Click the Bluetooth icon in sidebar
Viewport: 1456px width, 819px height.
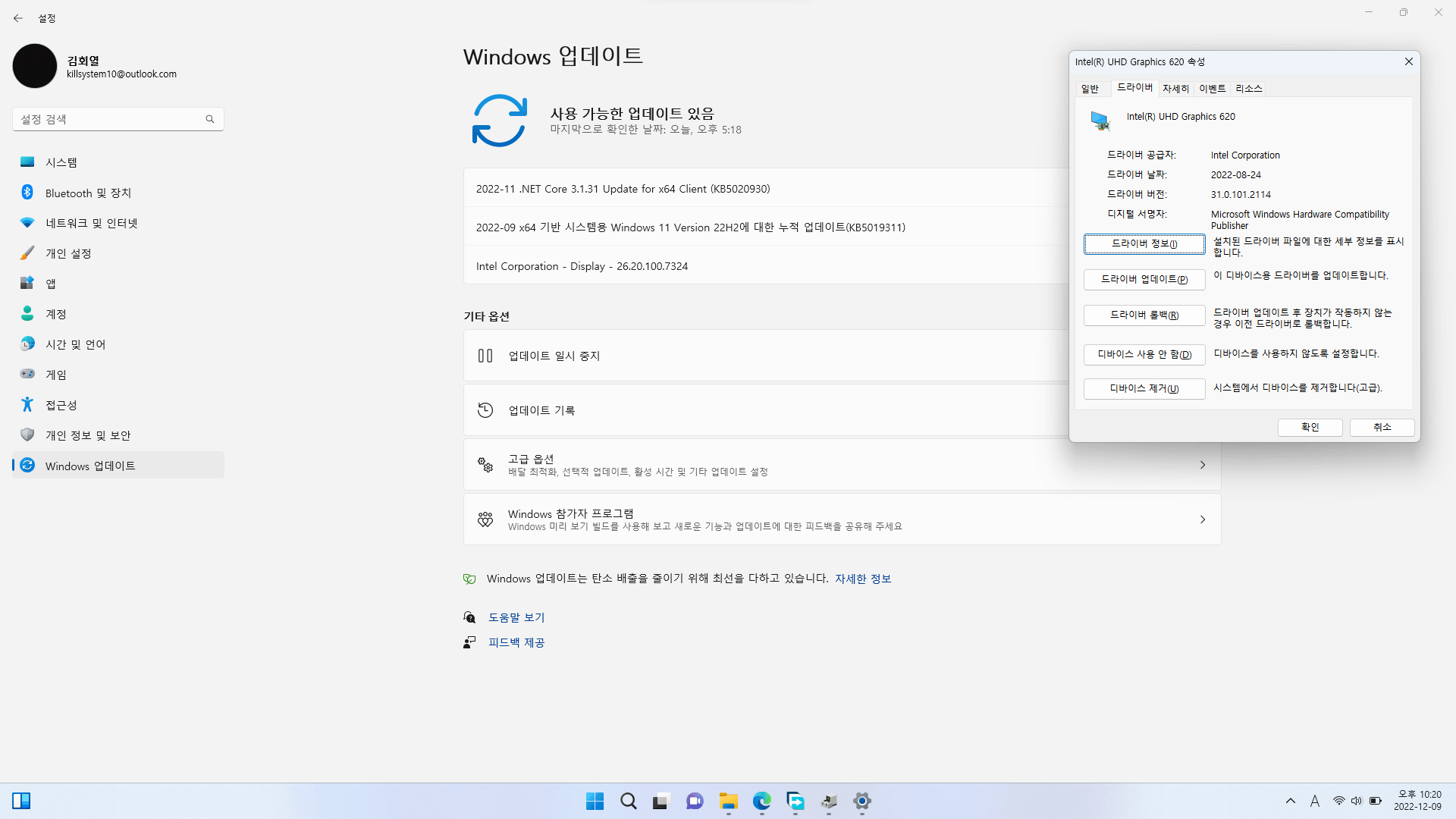point(27,193)
